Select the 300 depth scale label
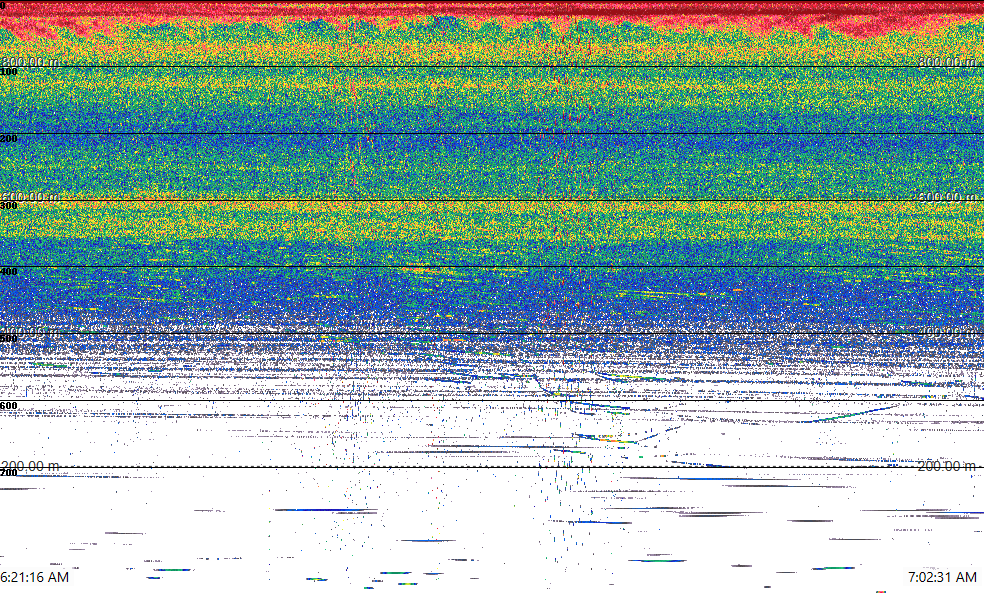This screenshot has width=984, height=594. point(9,206)
